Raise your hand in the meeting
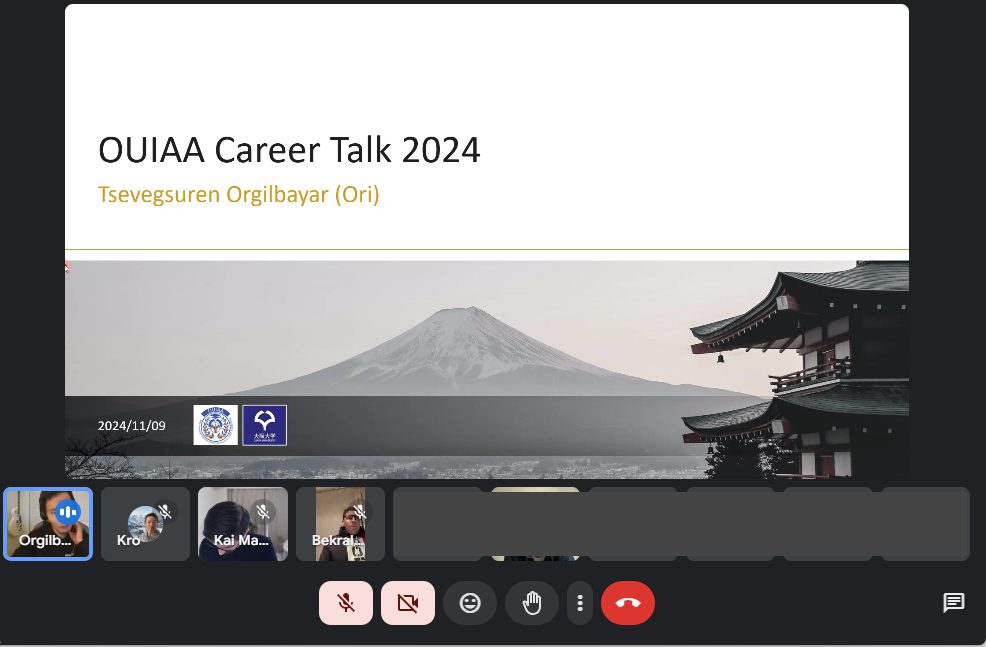 tap(532, 603)
